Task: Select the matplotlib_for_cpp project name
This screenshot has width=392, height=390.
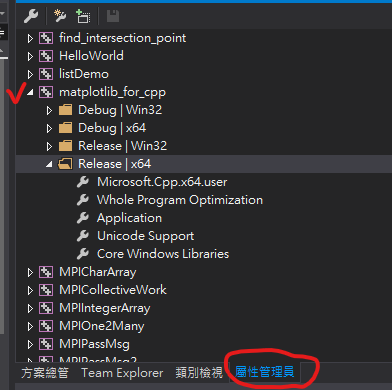Action: tap(112, 92)
